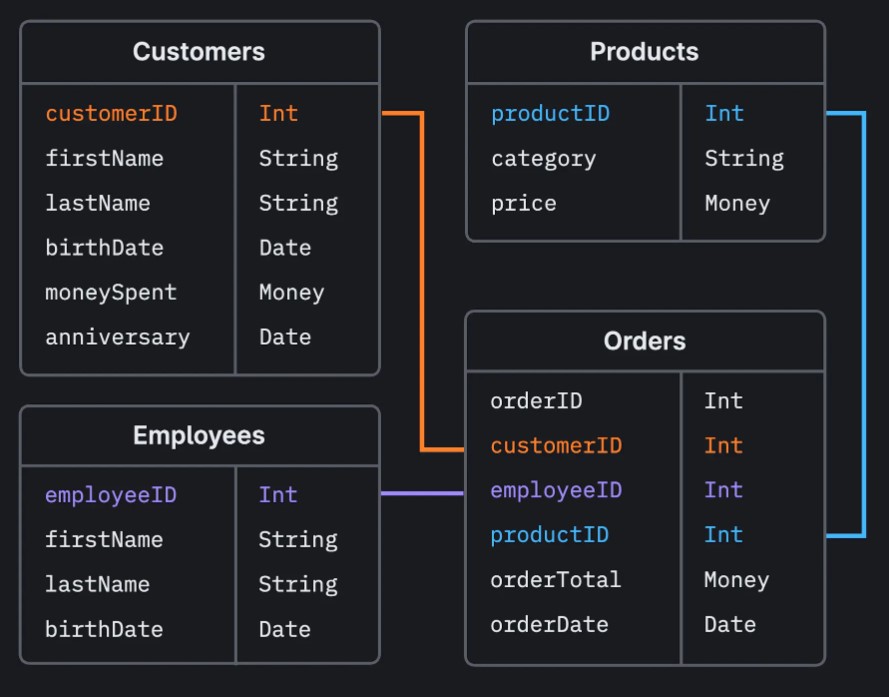Select the orderDate field in Orders
The height and width of the screenshot is (697, 889).
click(549, 625)
